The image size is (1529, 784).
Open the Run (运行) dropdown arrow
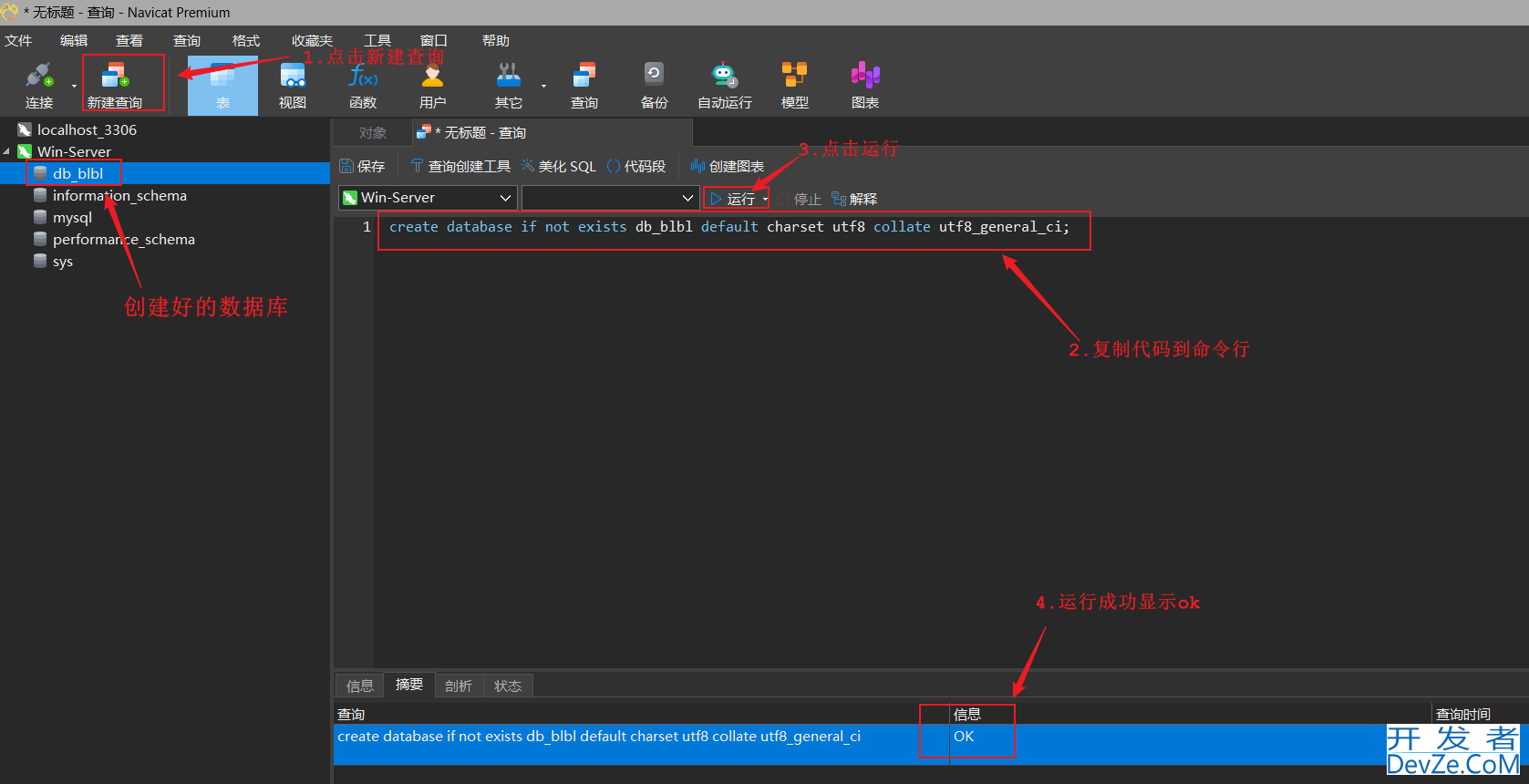pos(765,199)
